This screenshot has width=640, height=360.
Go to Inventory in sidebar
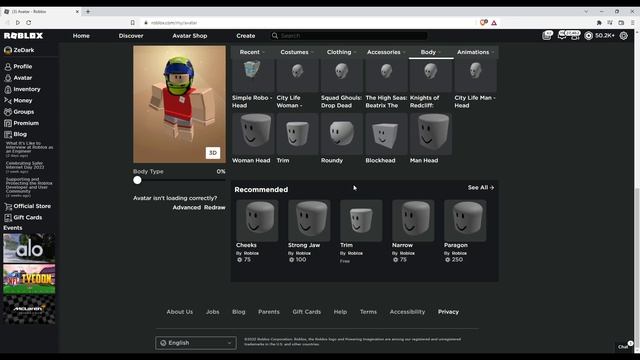22,89
